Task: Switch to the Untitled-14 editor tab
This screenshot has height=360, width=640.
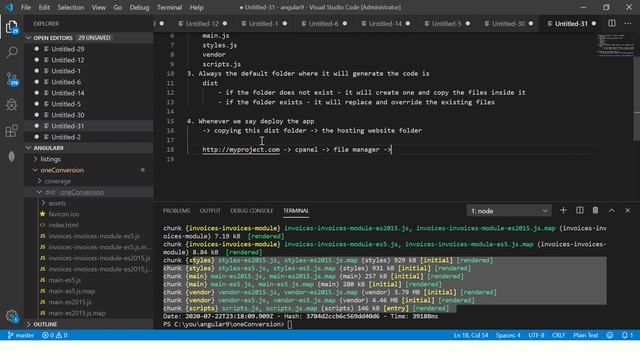Action: (385, 24)
